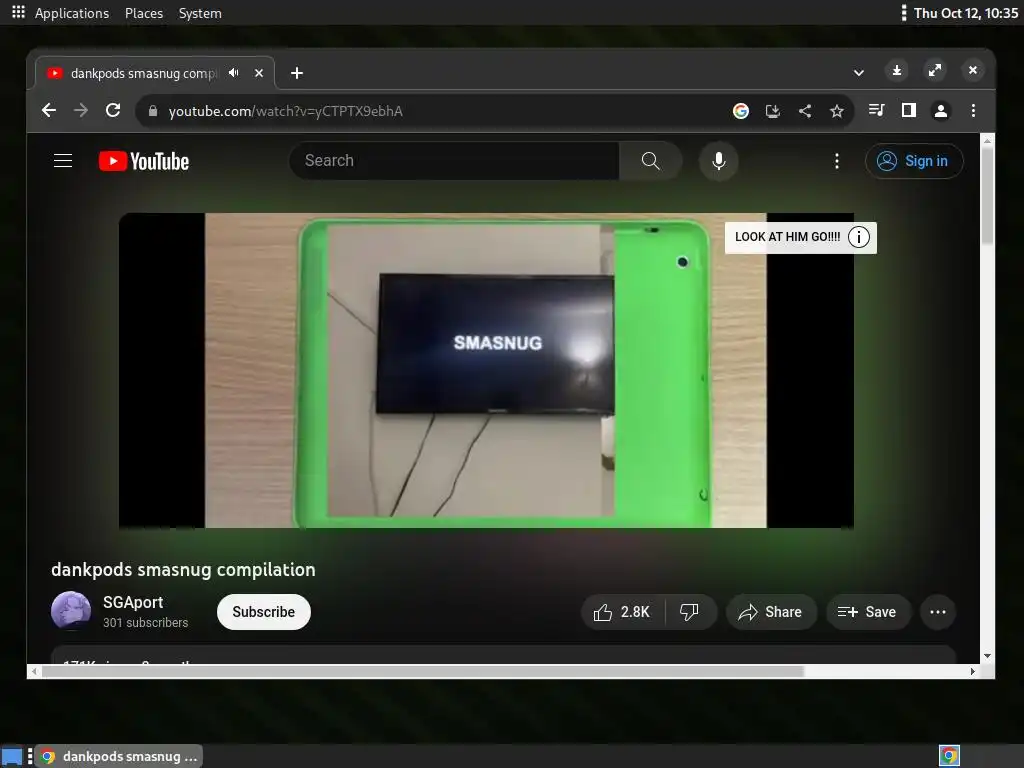Open the Google icon in address bar
1024x768 pixels.
[x=741, y=111]
